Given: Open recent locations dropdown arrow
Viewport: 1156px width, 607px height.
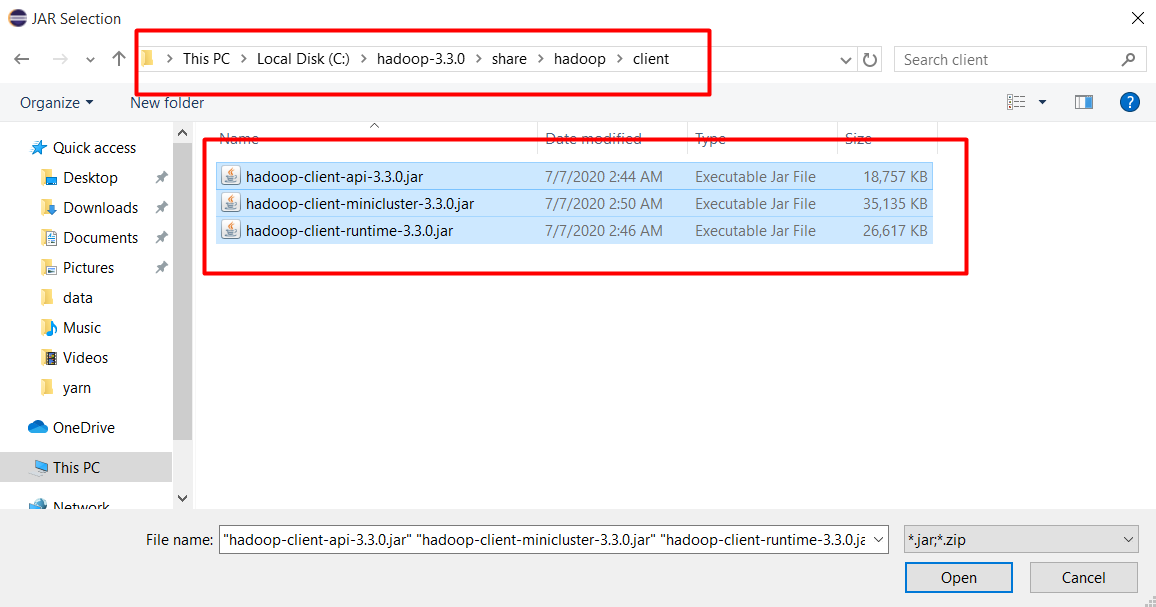Looking at the screenshot, I should tap(90, 60).
